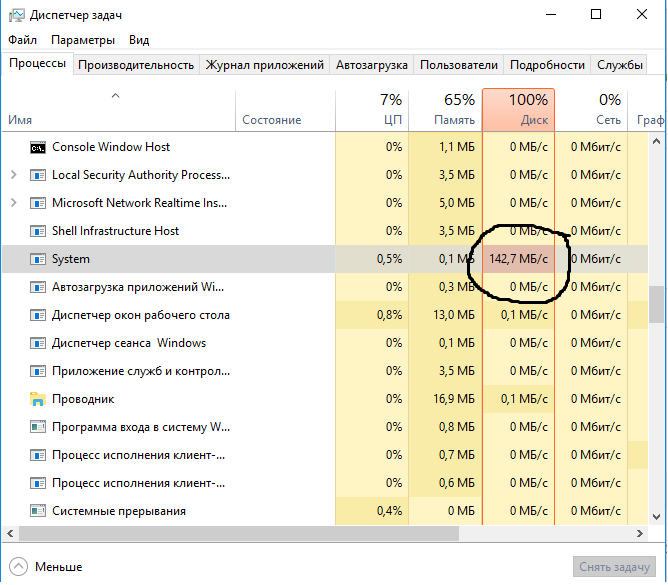Switch to the Журнал приложений tab
Image resolution: width=668 pixels, height=585 pixels.
click(x=265, y=65)
